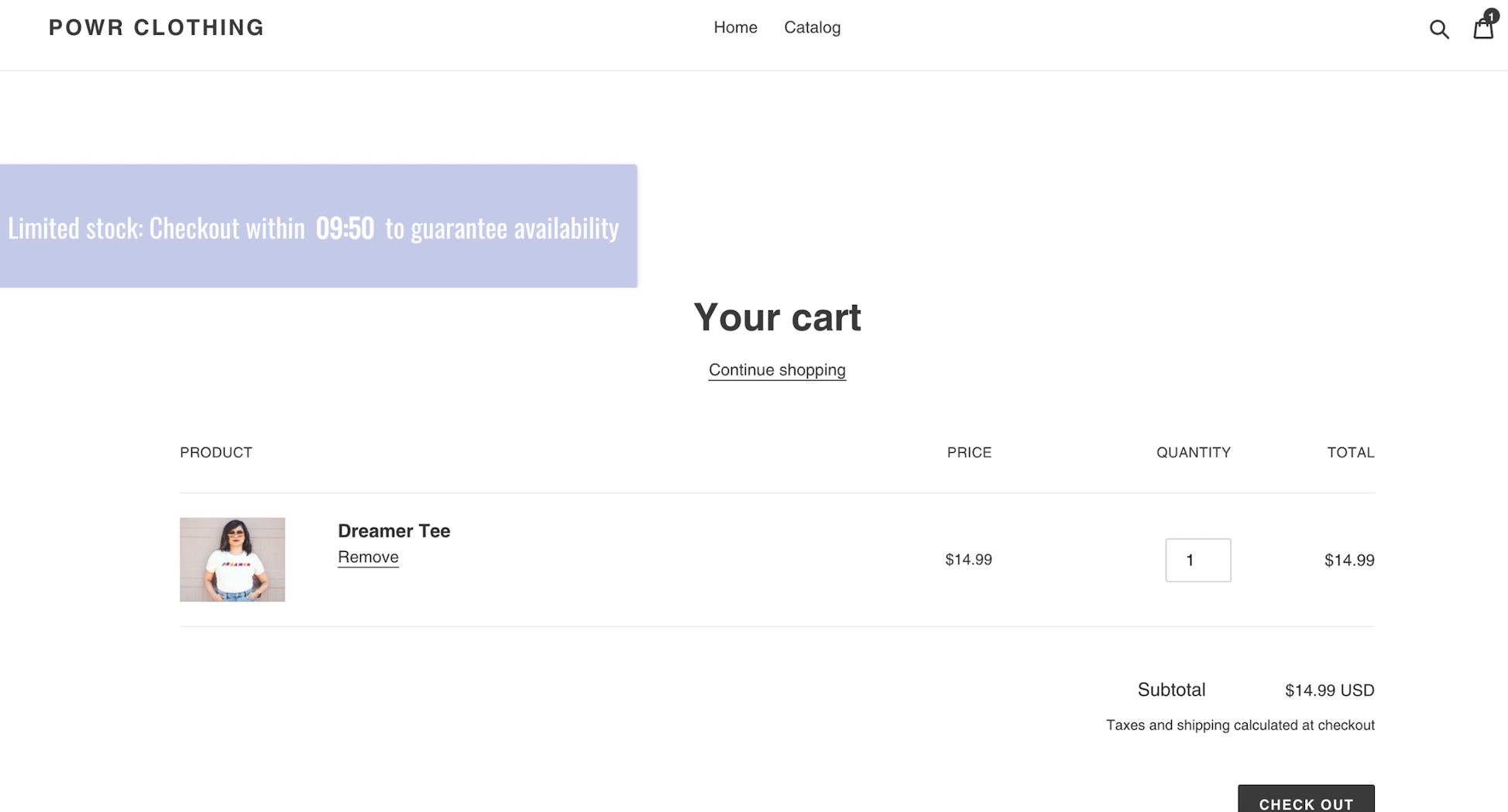Click the cart item count badge
Image resolution: width=1508 pixels, height=812 pixels.
(x=1490, y=16)
